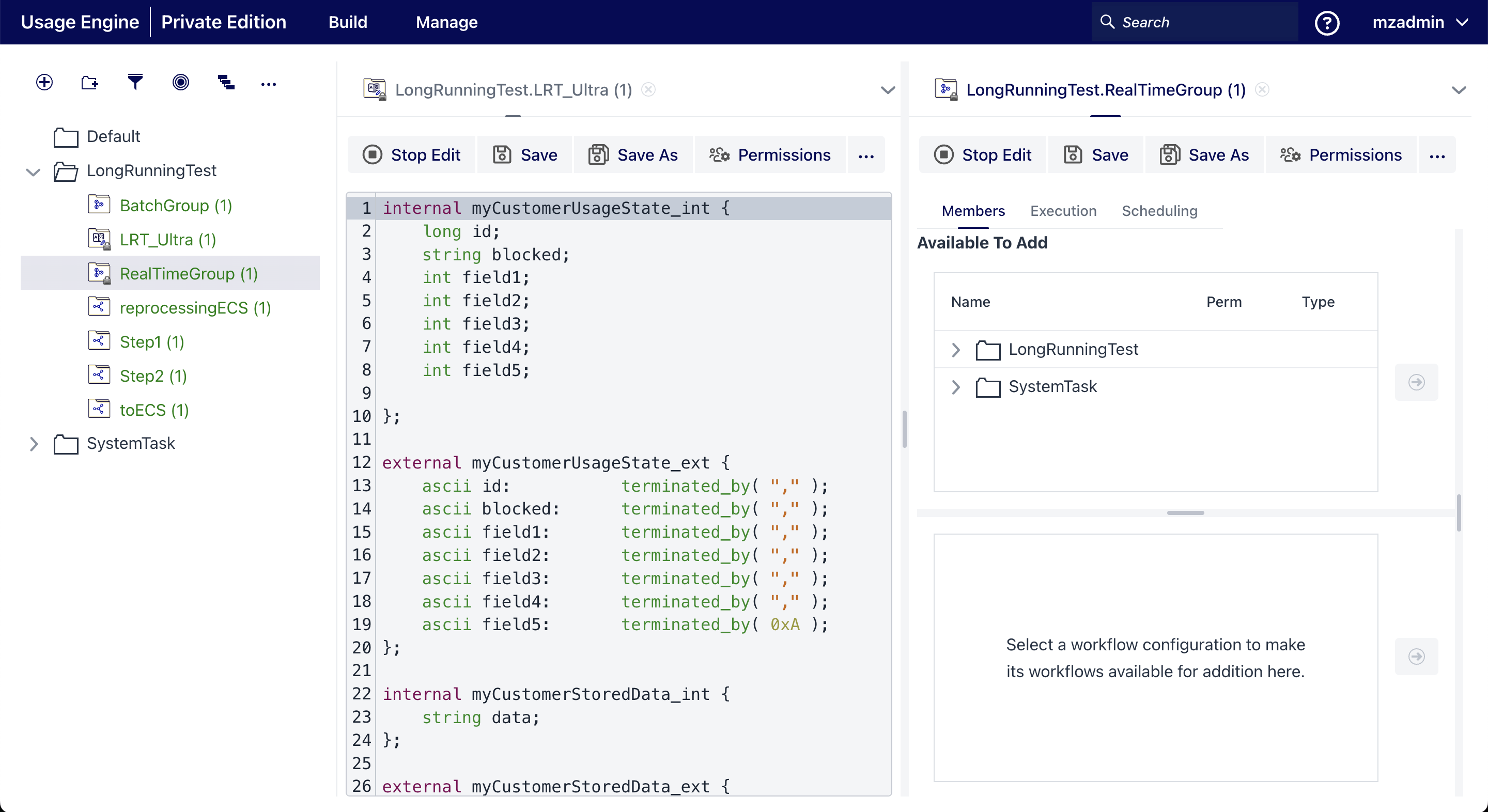Screen dimensions: 1488x812
Task: Open Permissions for RealTimeGroup
Action: click(1341, 154)
